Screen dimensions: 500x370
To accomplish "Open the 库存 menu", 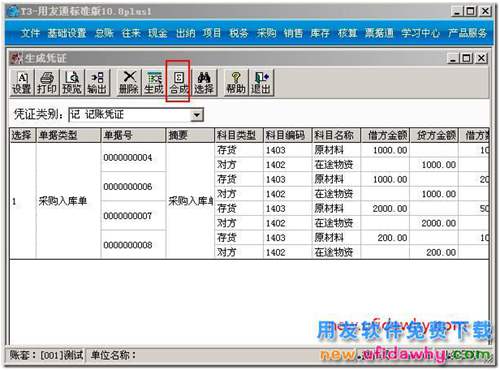I will coord(320,33).
